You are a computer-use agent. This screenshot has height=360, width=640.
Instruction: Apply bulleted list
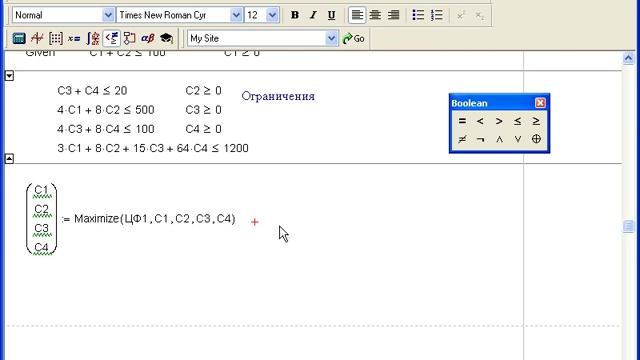418,15
